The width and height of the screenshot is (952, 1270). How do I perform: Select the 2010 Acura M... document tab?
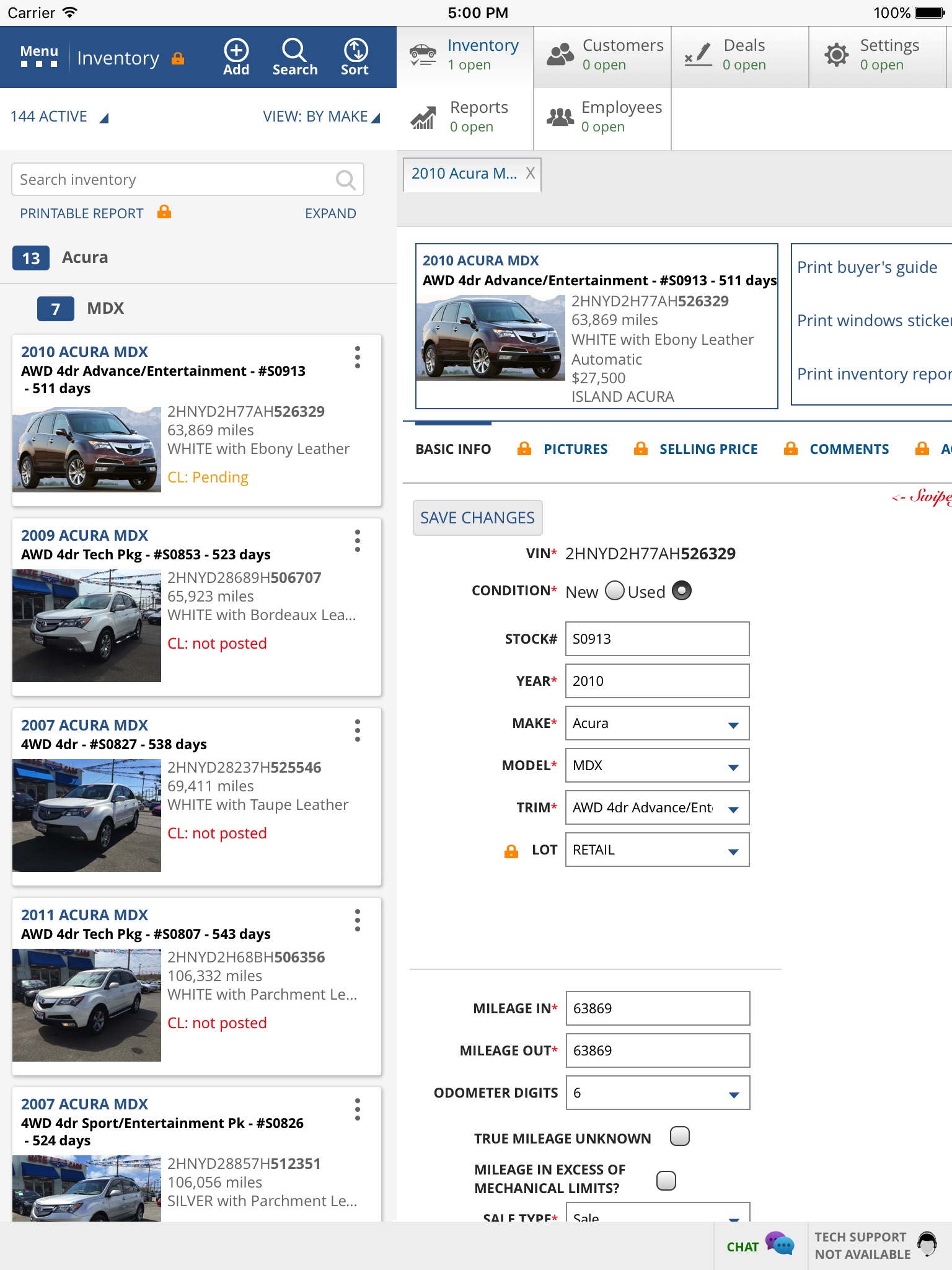click(464, 174)
